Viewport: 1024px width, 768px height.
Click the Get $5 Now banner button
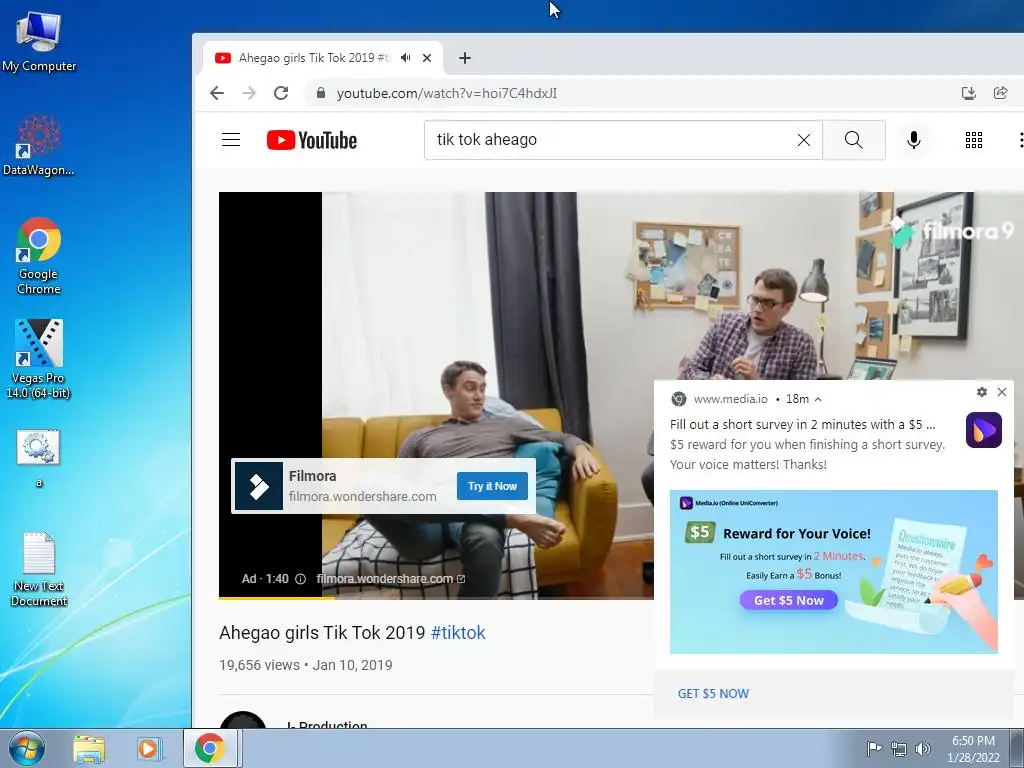click(788, 600)
